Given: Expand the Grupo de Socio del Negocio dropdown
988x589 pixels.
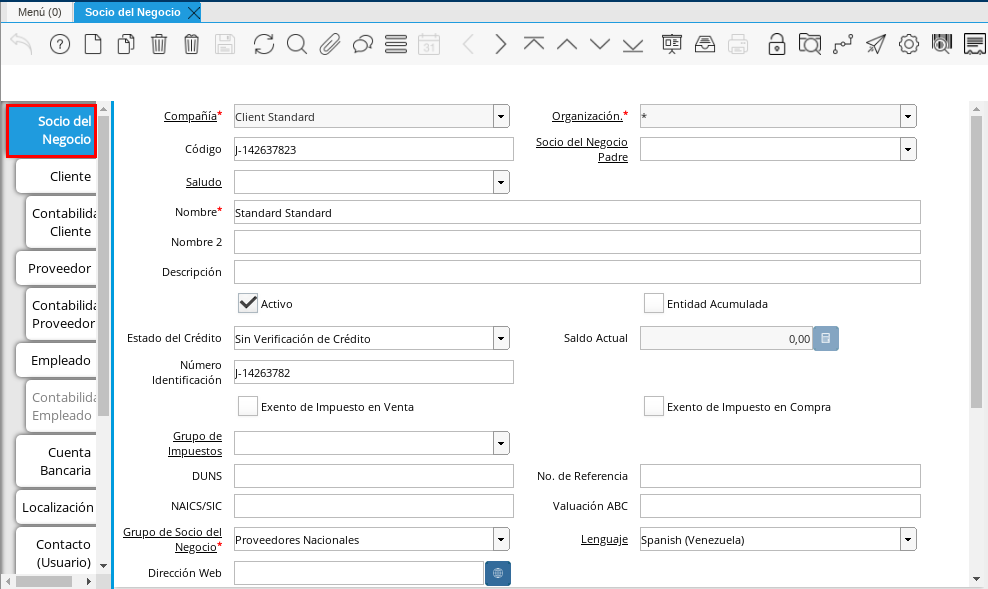Looking at the screenshot, I should [500, 540].
